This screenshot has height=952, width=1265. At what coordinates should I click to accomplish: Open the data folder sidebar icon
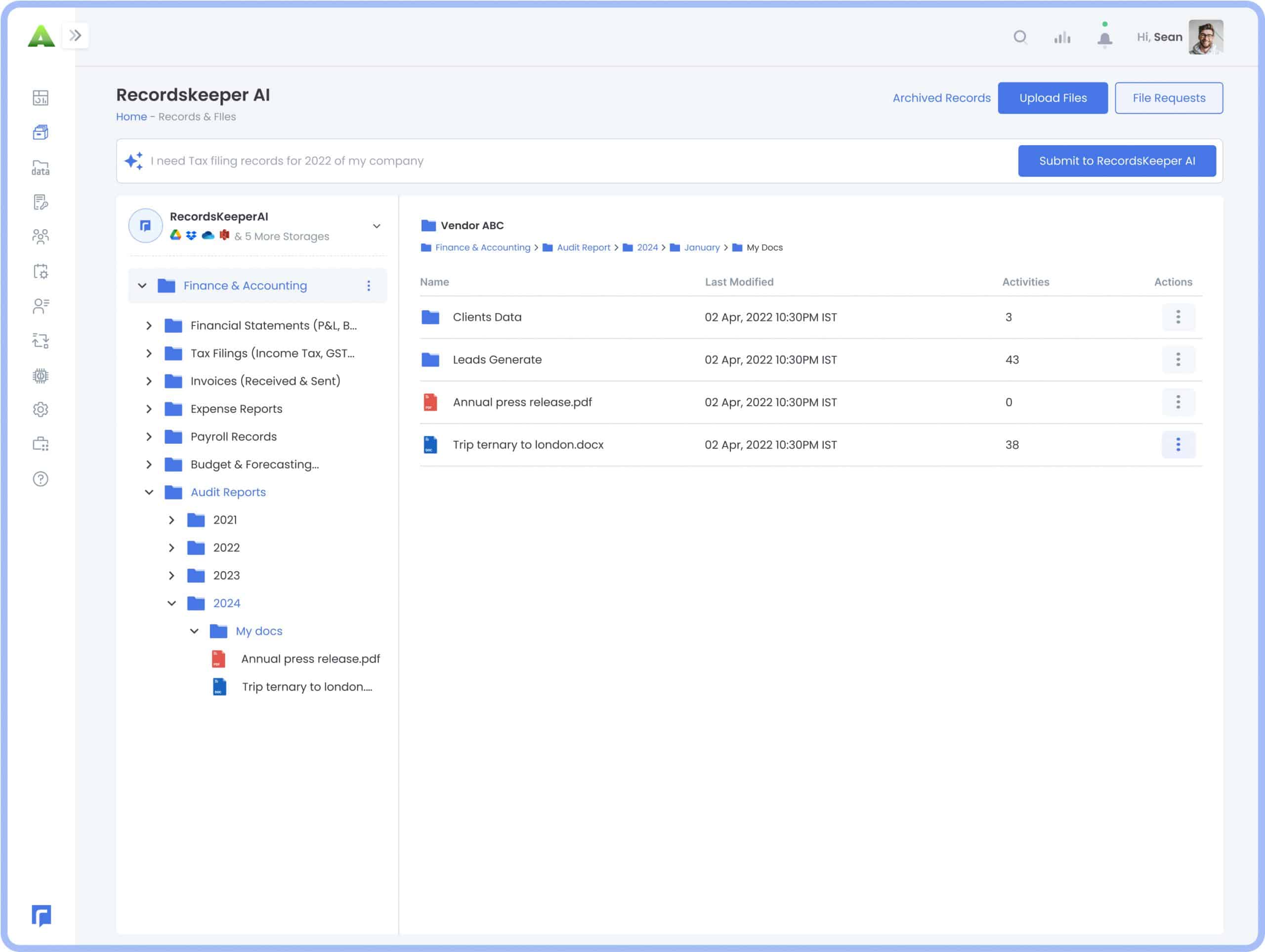click(41, 167)
